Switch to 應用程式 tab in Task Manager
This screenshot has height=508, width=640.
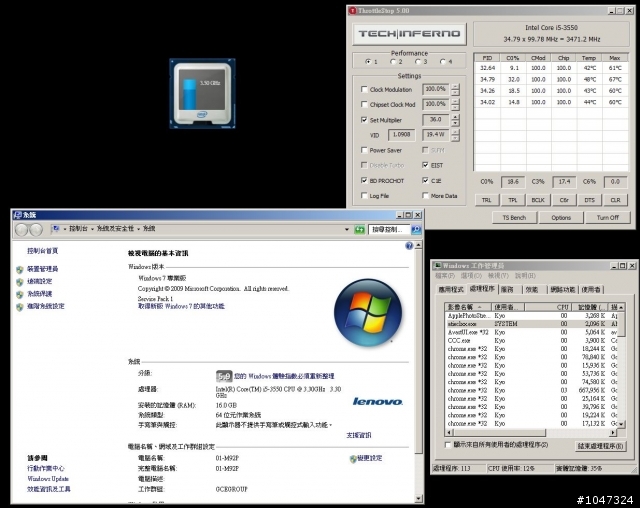(451, 290)
